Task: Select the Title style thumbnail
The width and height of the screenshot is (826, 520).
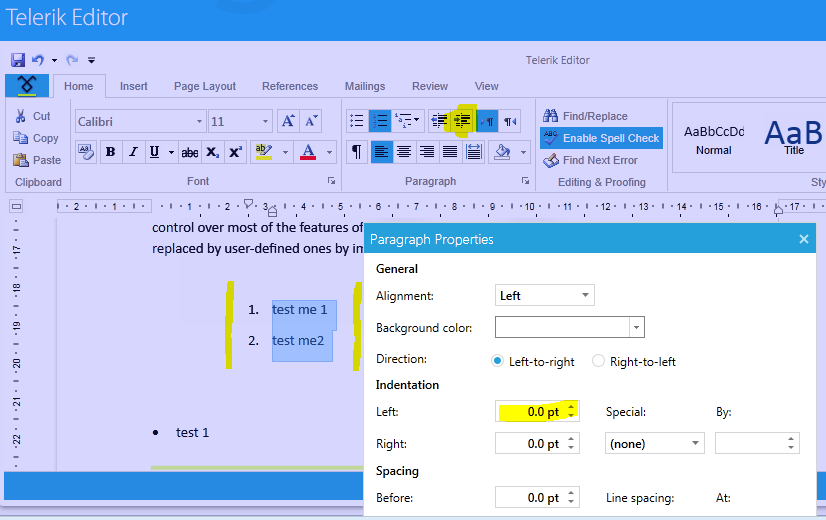Action: (x=793, y=138)
